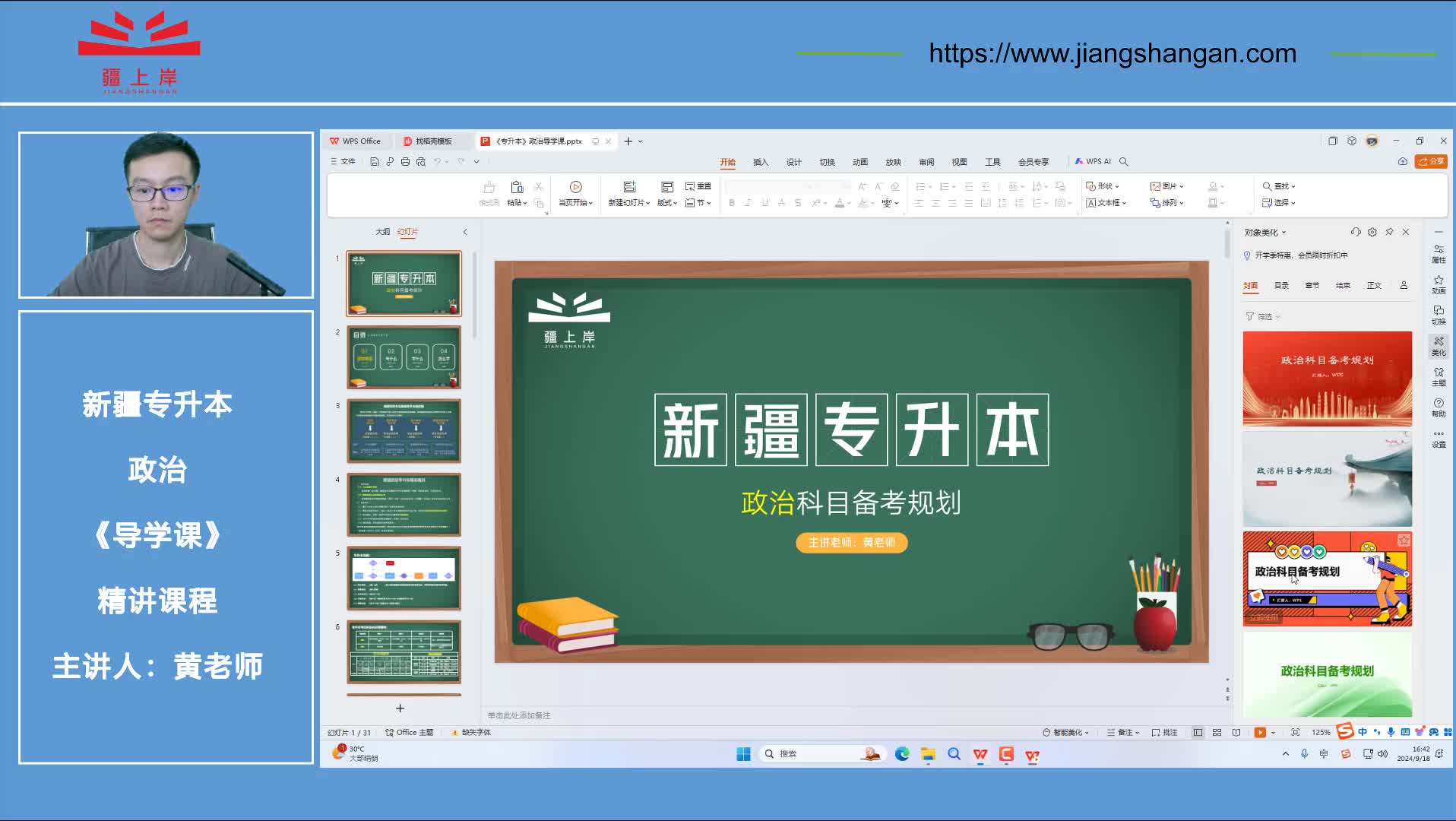Start slideshow from orange status bar button

(x=1260, y=733)
